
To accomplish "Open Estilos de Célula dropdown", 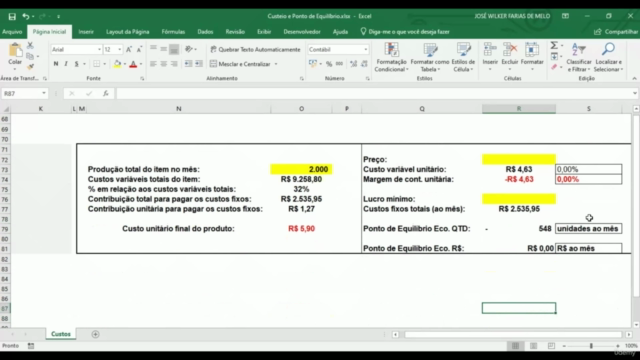I will (x=463, y=57).
